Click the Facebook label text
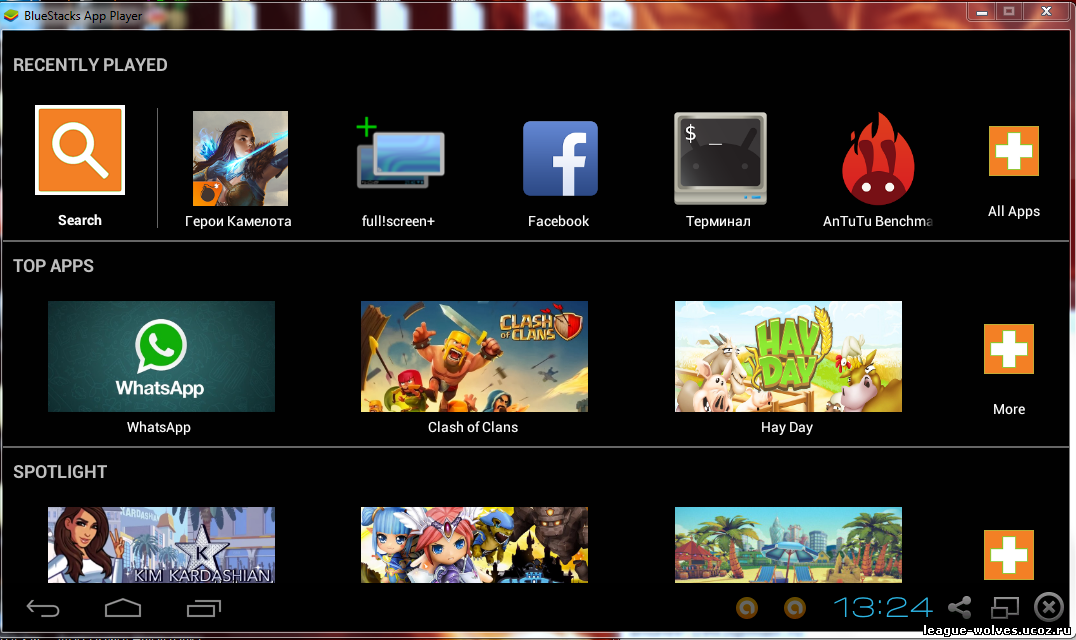 coord(559,221)
